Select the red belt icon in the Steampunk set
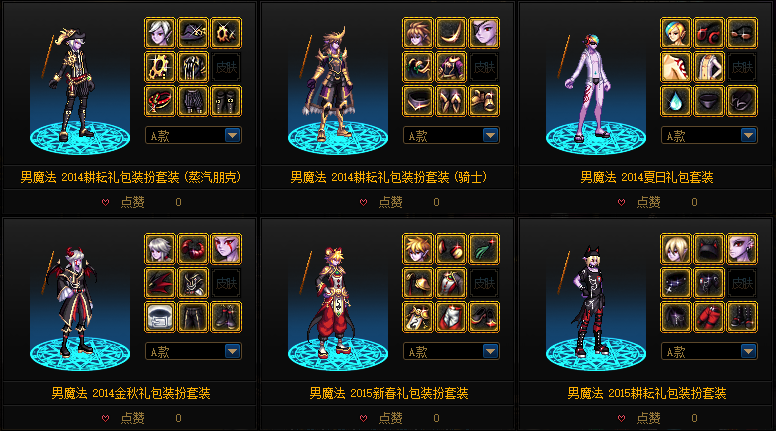The image size is (776, 431). tap(159, 101)
